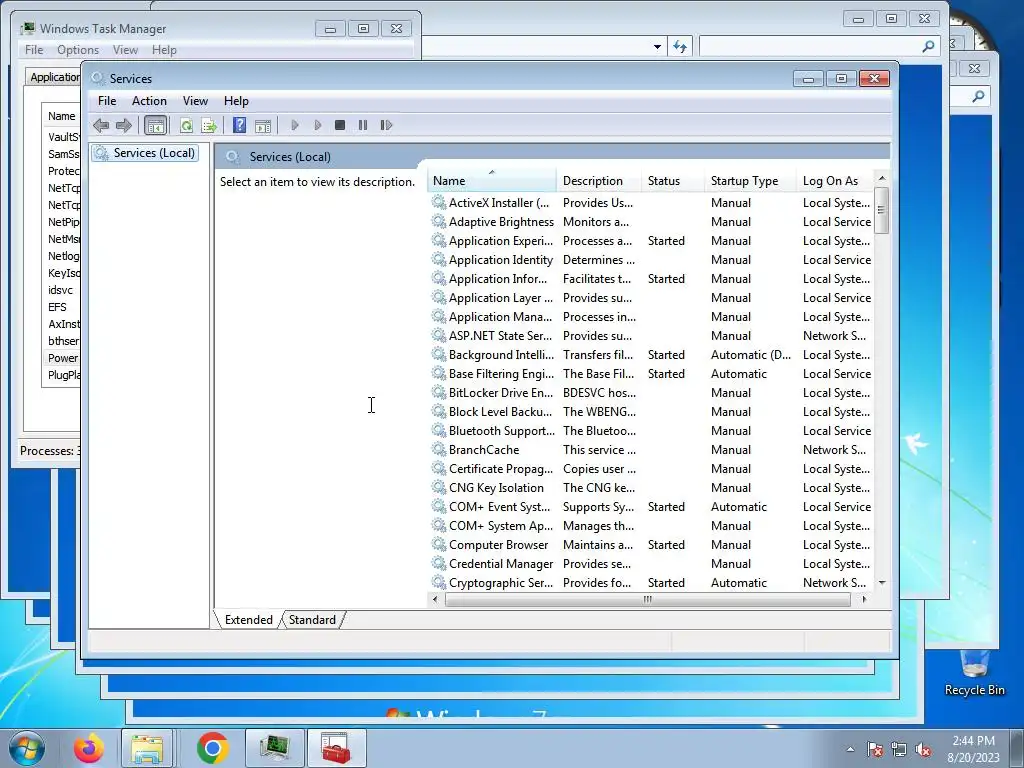
Task: Select the ActiveX Installer service row
Action: tap(651, 203)
